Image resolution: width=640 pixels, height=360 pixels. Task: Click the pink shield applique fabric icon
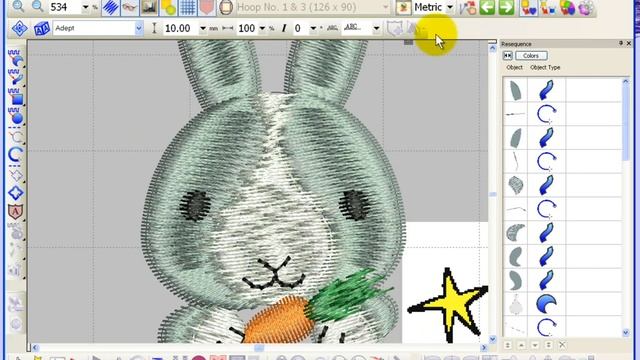click(207, 7)
